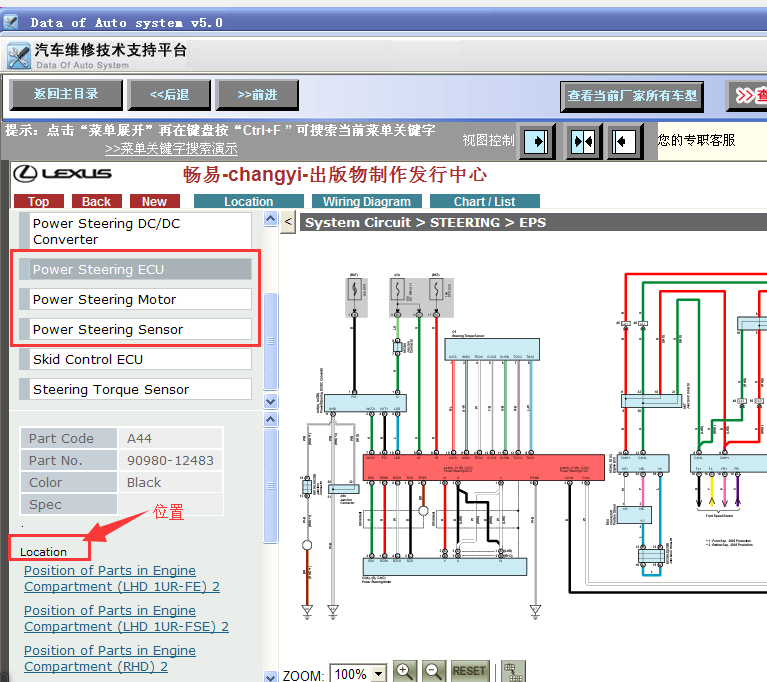
Task: Open the Top tab
Action: (x=39, y=201)
